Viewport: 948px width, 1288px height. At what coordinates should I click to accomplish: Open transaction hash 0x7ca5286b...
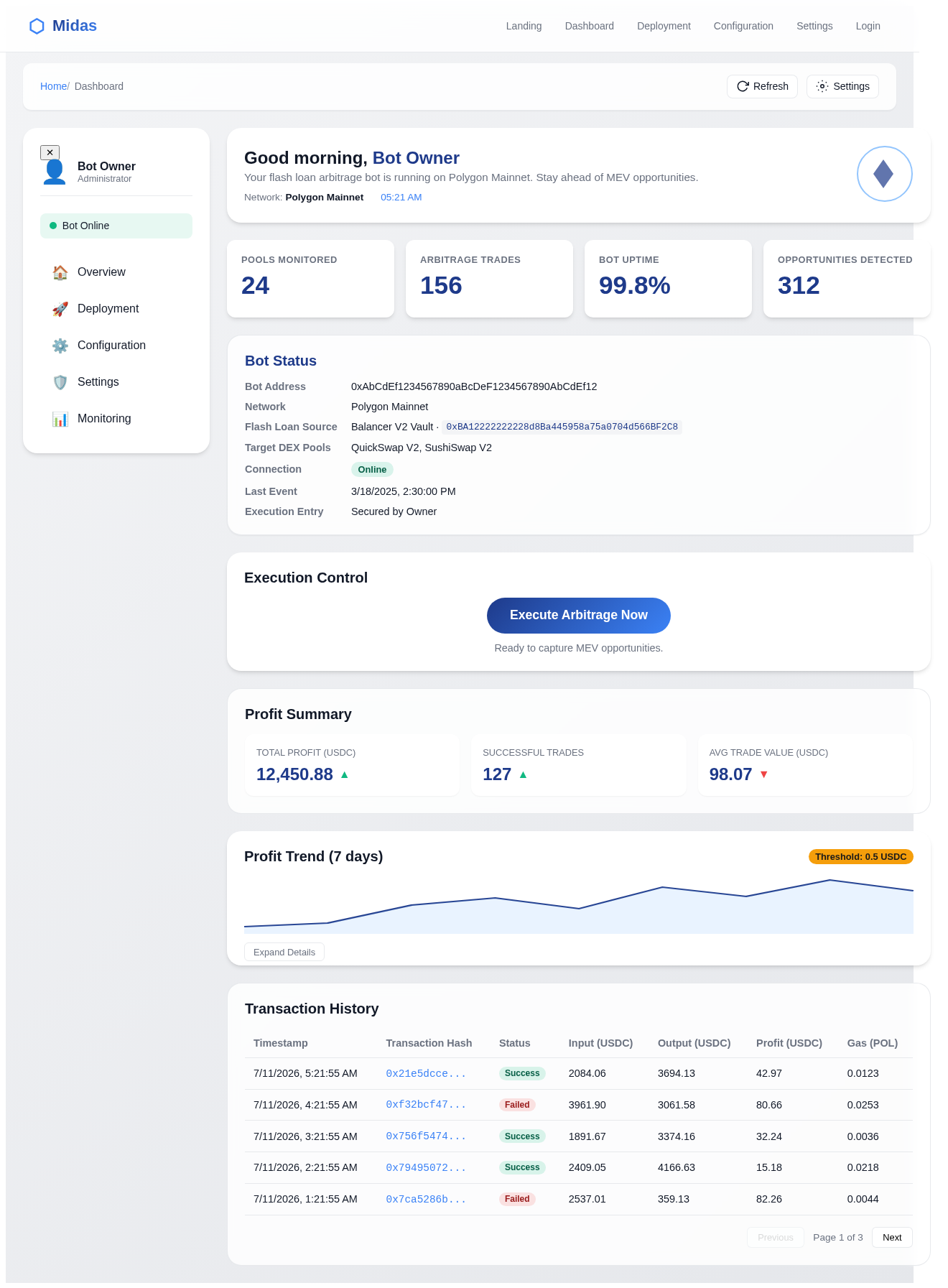pyautogui.click(x=426, y=1199)
